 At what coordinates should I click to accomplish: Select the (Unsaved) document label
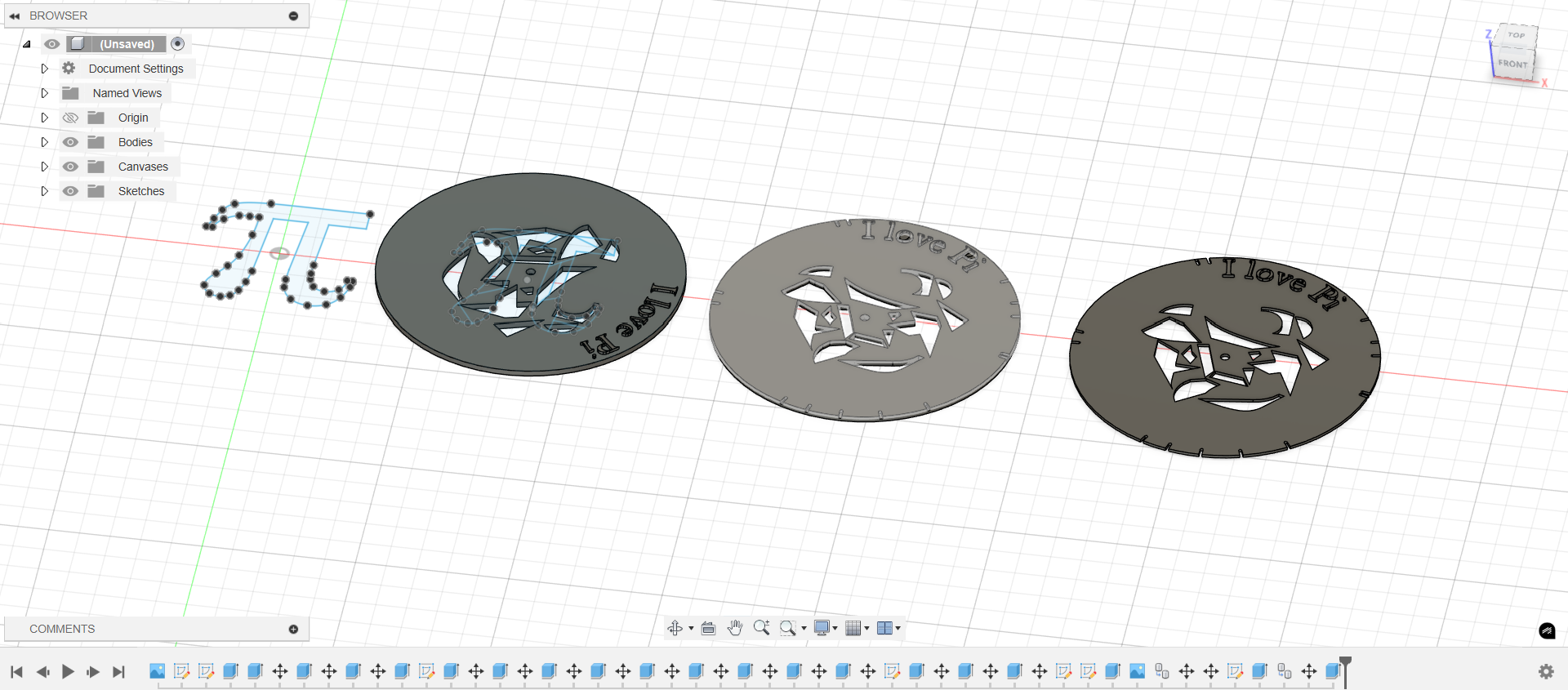point(127,44)
